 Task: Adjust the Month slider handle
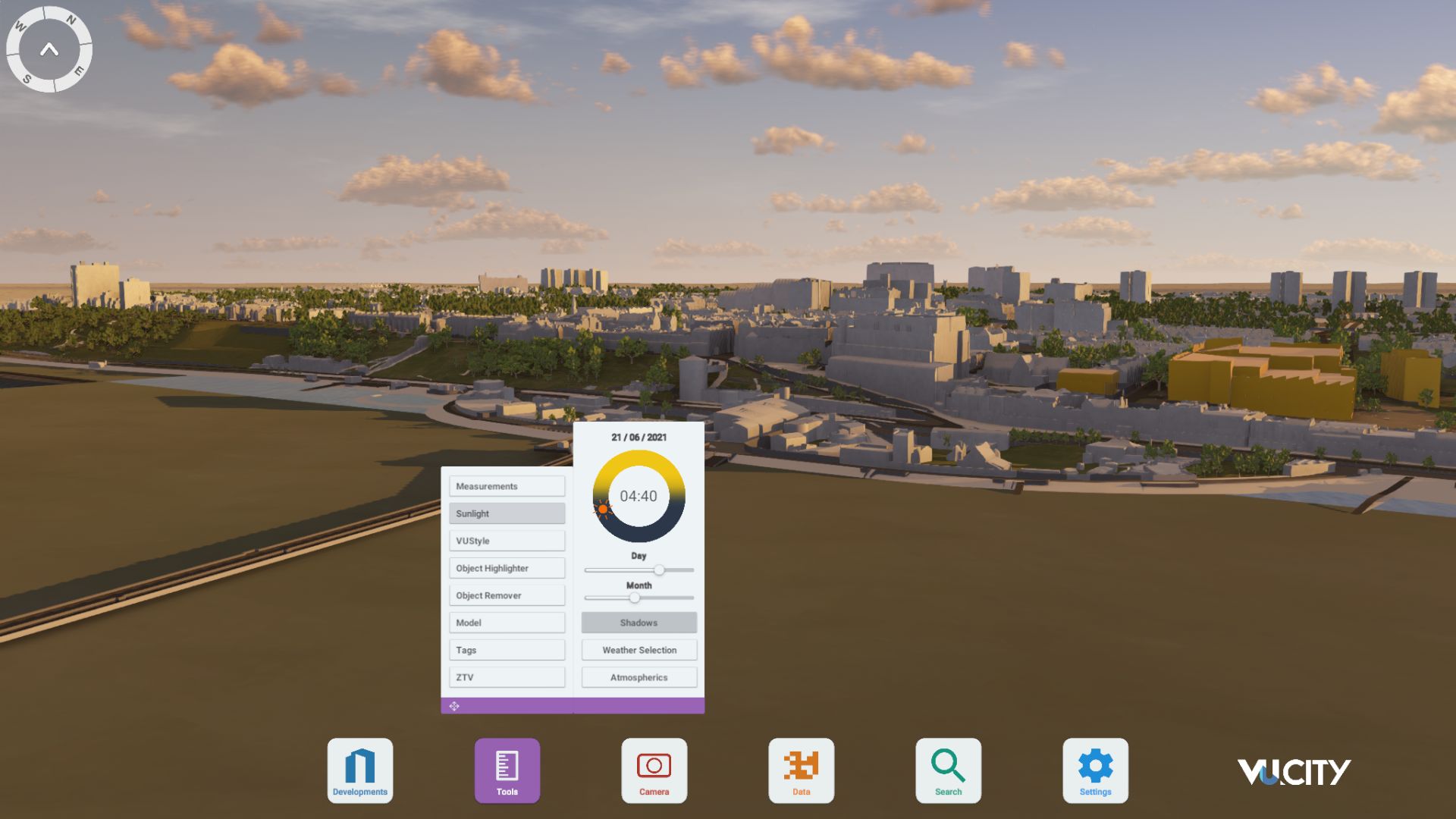[635, 598]
